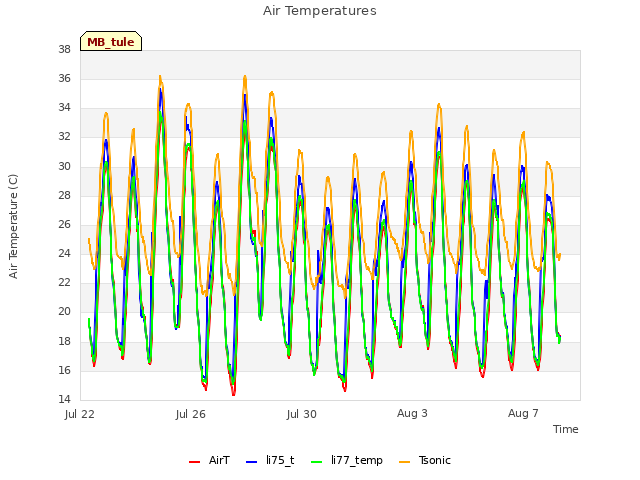Viewport: 640px width, 480px height.
Task: Click the Jul 26 x-axis tick label
Action: coord(191,414)
